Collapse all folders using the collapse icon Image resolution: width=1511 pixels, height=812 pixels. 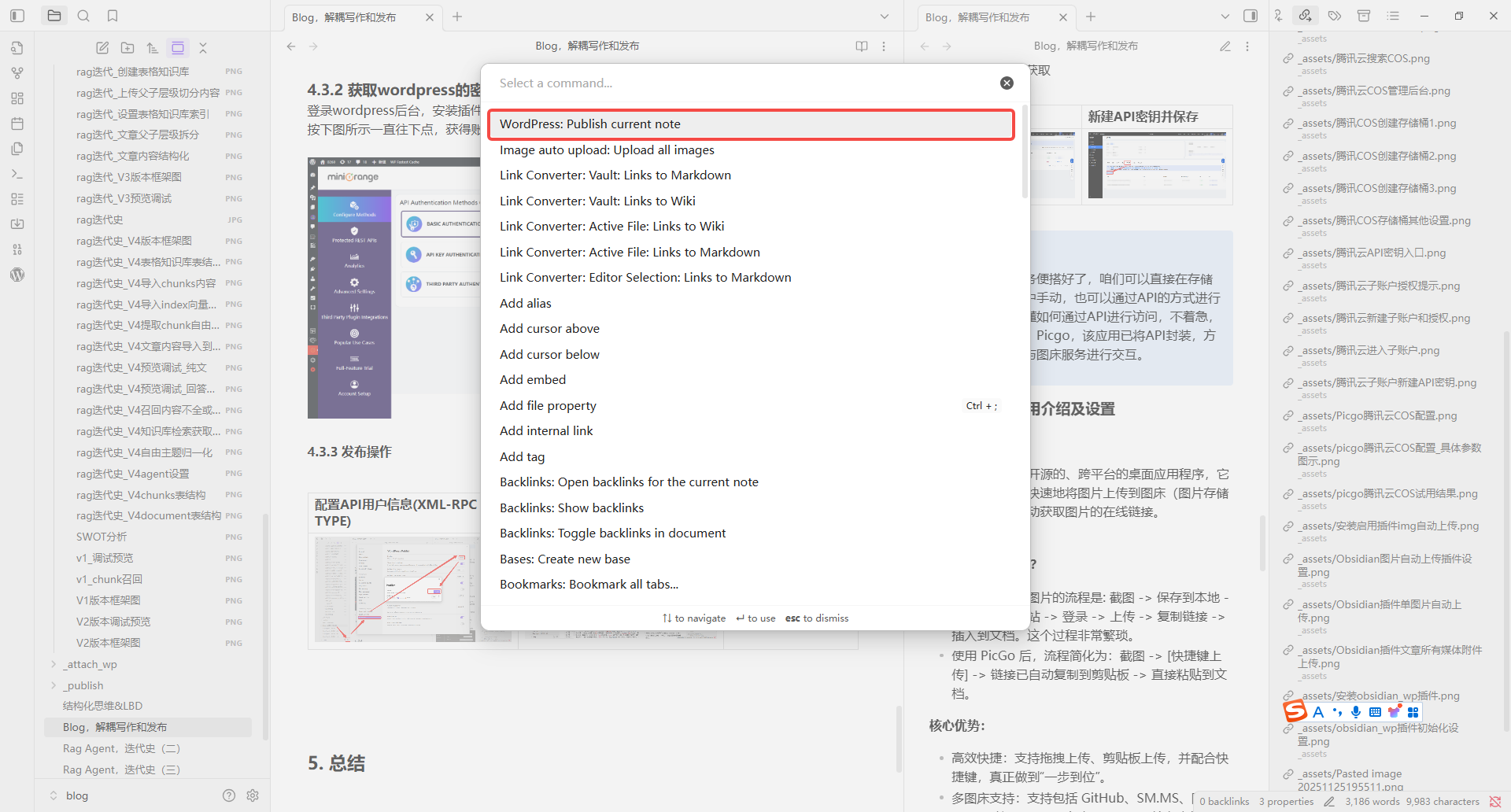pyautogui.click(x=203, y=48)
